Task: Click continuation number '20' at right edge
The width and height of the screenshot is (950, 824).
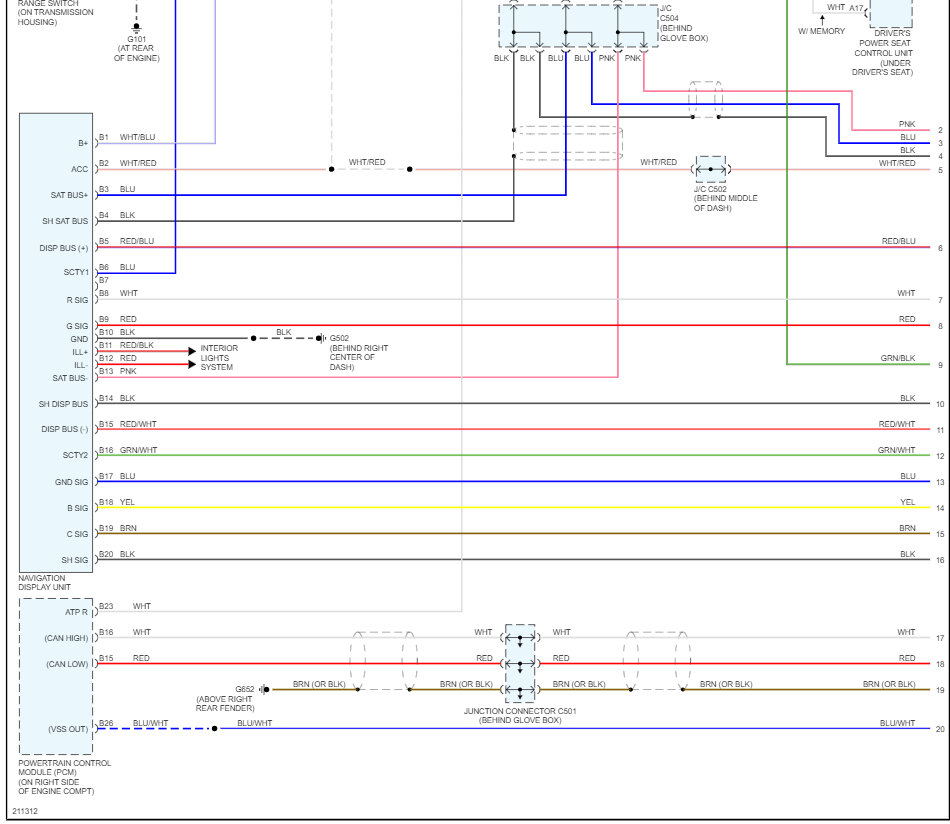Action: pyautogui.click(x=940, y=729)
